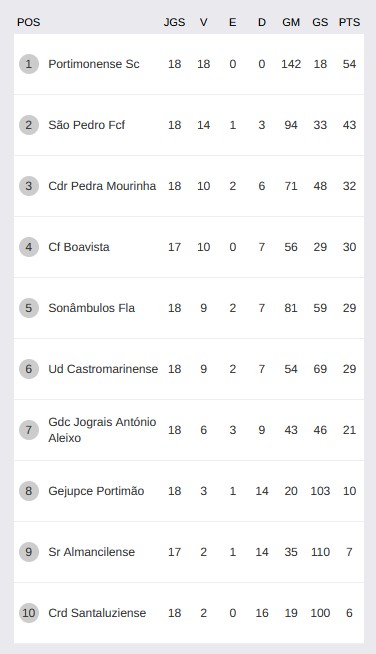Viewport: 376px width, 654px height.
Task: Click the position 1 circle badge
Action: 29,64
